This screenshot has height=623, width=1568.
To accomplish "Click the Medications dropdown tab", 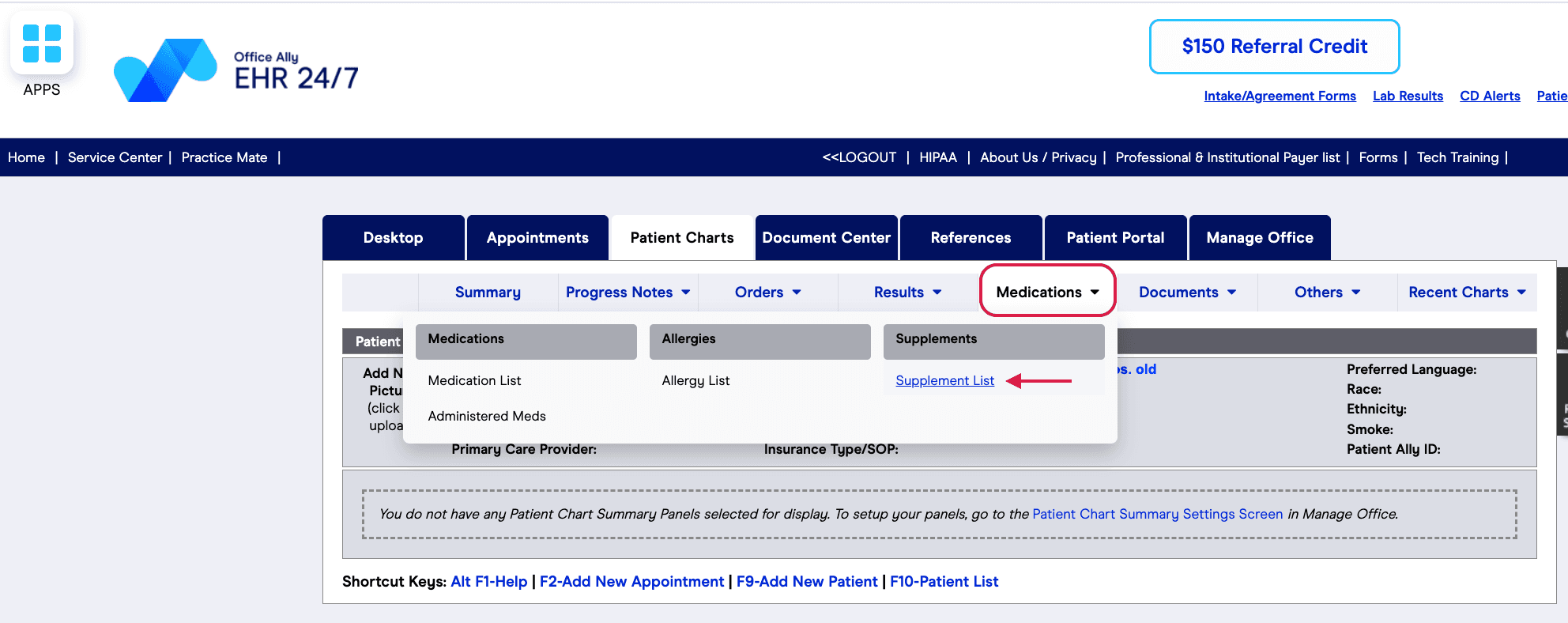I will 1047,292.
